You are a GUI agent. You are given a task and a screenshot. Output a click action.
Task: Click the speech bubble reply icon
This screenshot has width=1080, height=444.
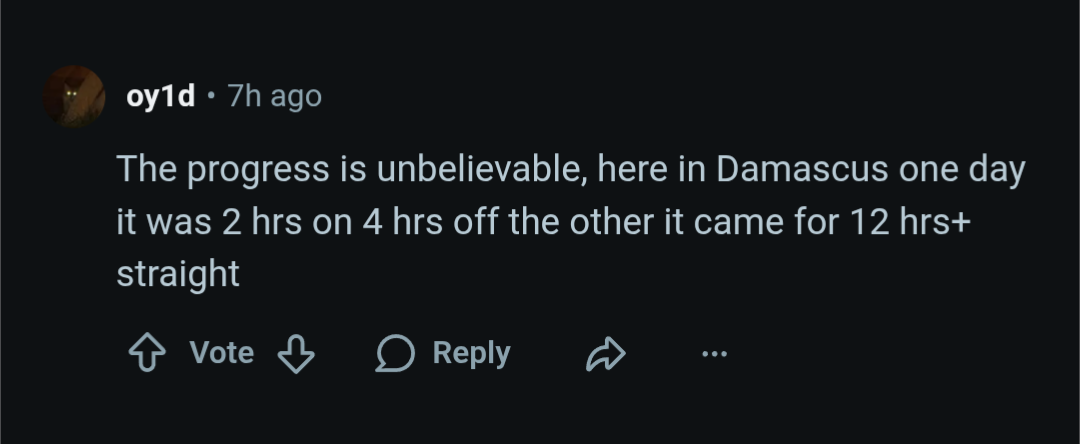(394, 353)
